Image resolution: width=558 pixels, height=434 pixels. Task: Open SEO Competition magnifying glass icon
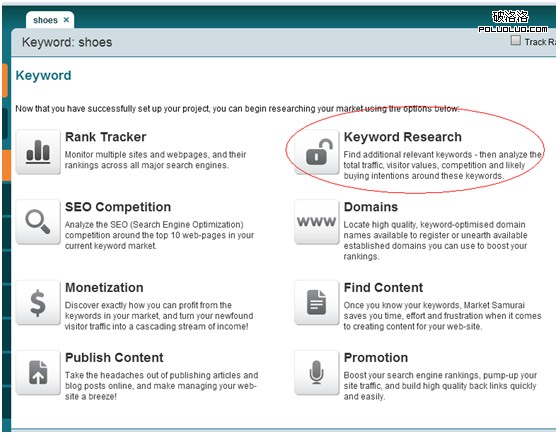[38, 222]
